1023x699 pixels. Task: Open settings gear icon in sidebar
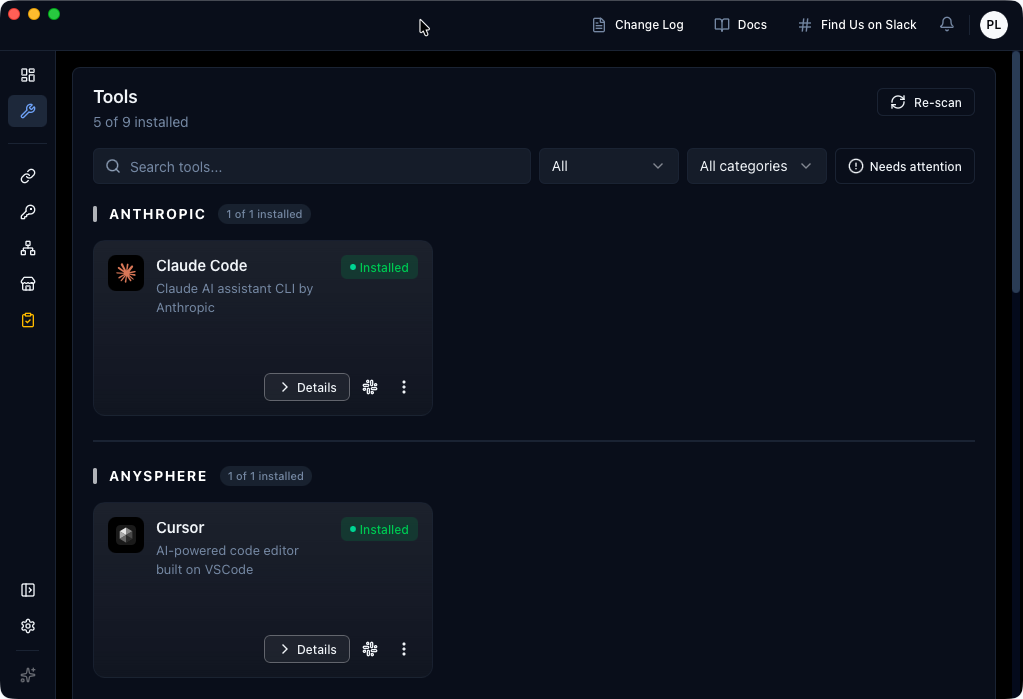[x=27, y=626]
